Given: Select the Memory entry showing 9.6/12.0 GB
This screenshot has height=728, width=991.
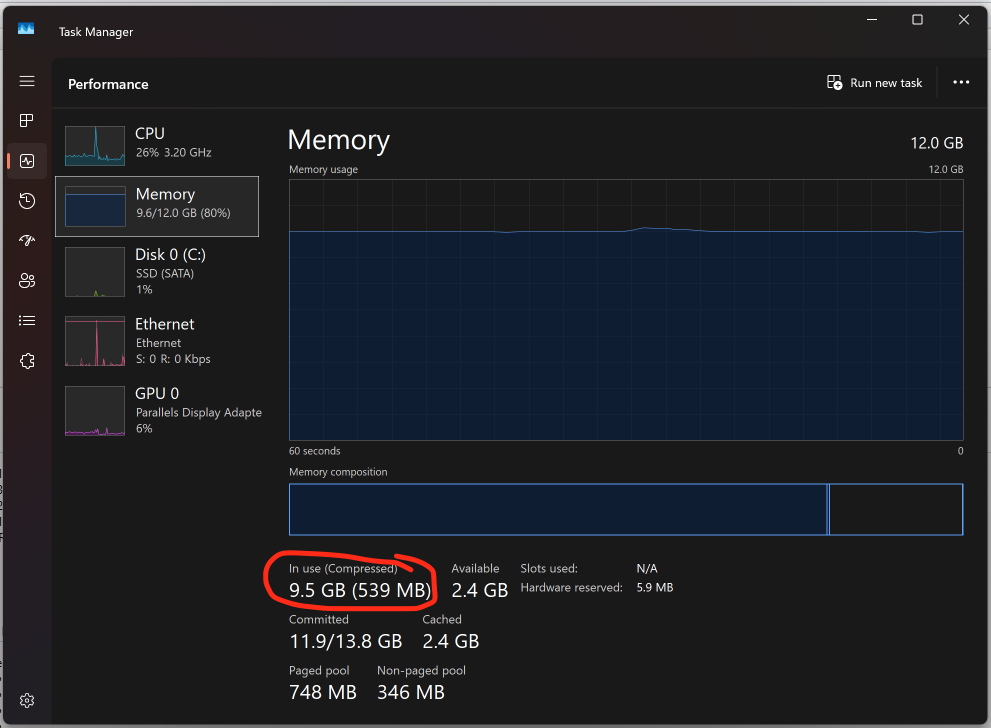Looking at the screenshot, I should (x=156, y=206).
